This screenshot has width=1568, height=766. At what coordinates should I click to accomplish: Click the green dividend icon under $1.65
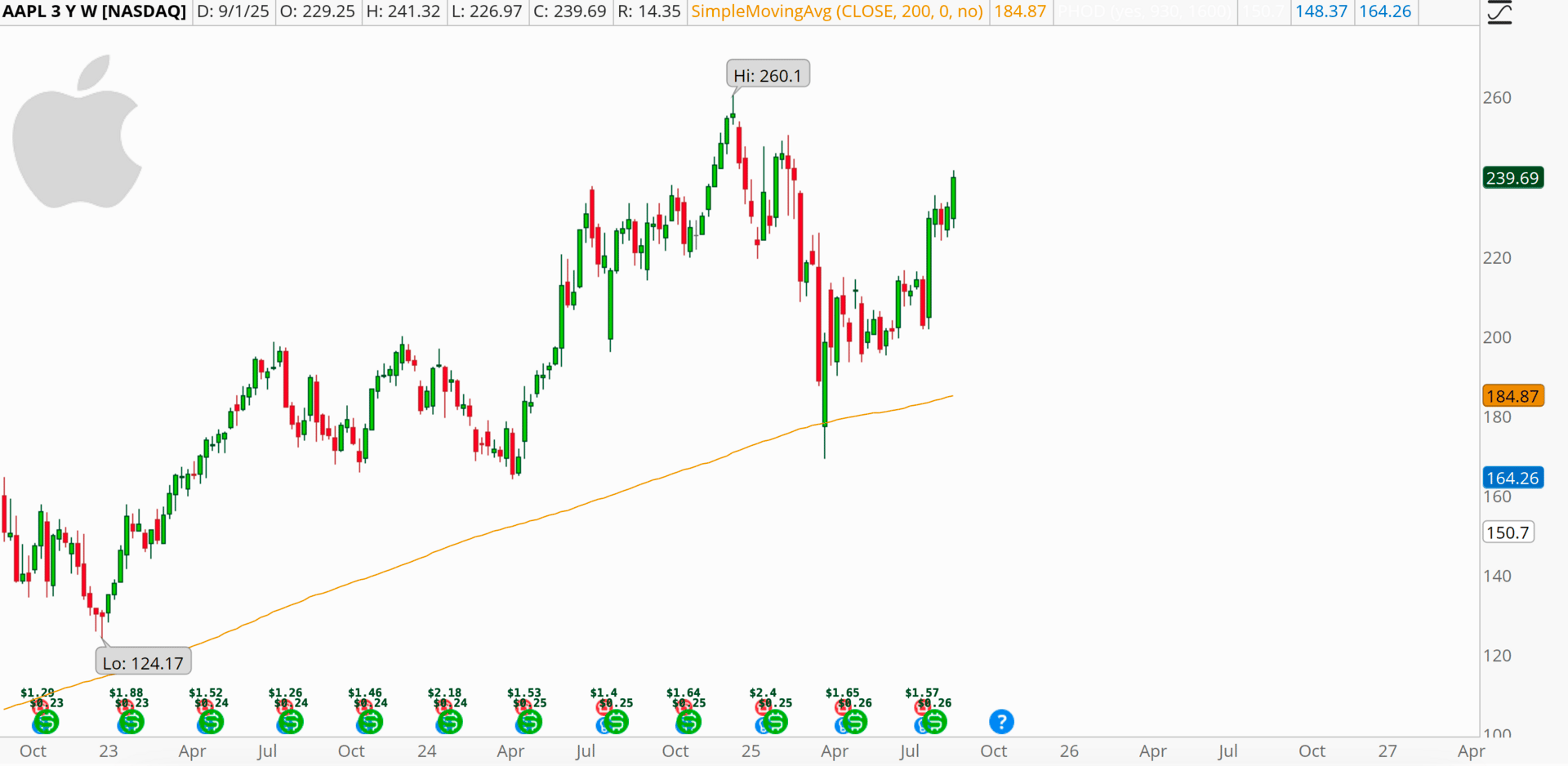coord(855,722)
